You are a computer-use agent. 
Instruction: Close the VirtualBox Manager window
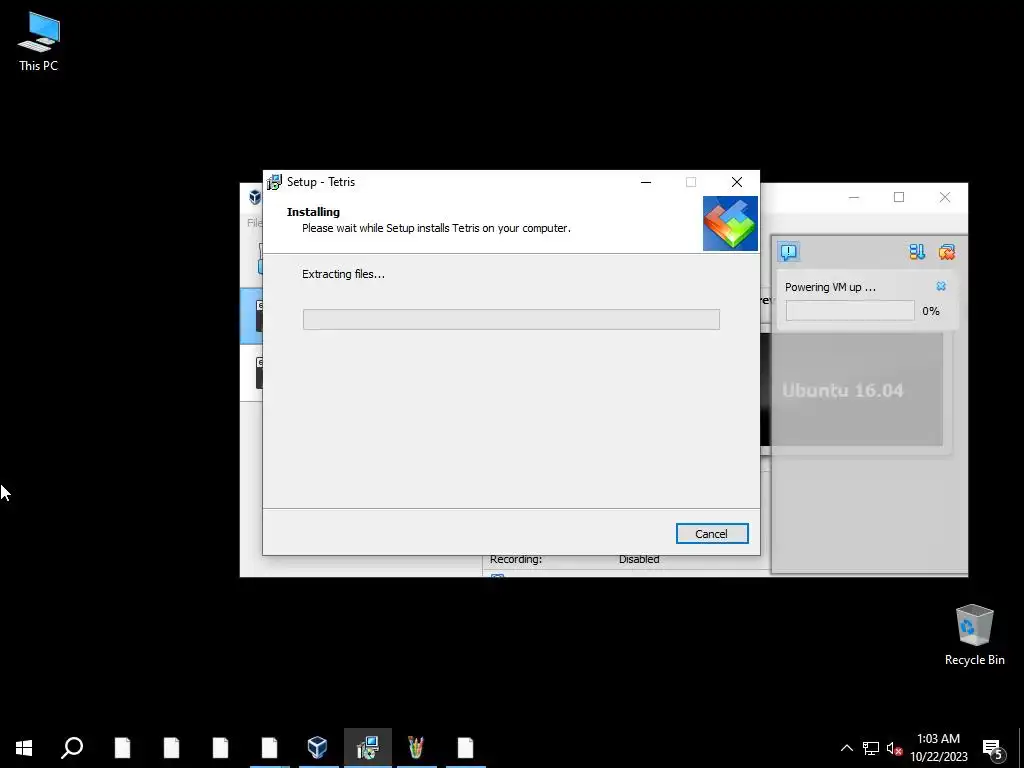pyautogui.click(x=944, y=197)
